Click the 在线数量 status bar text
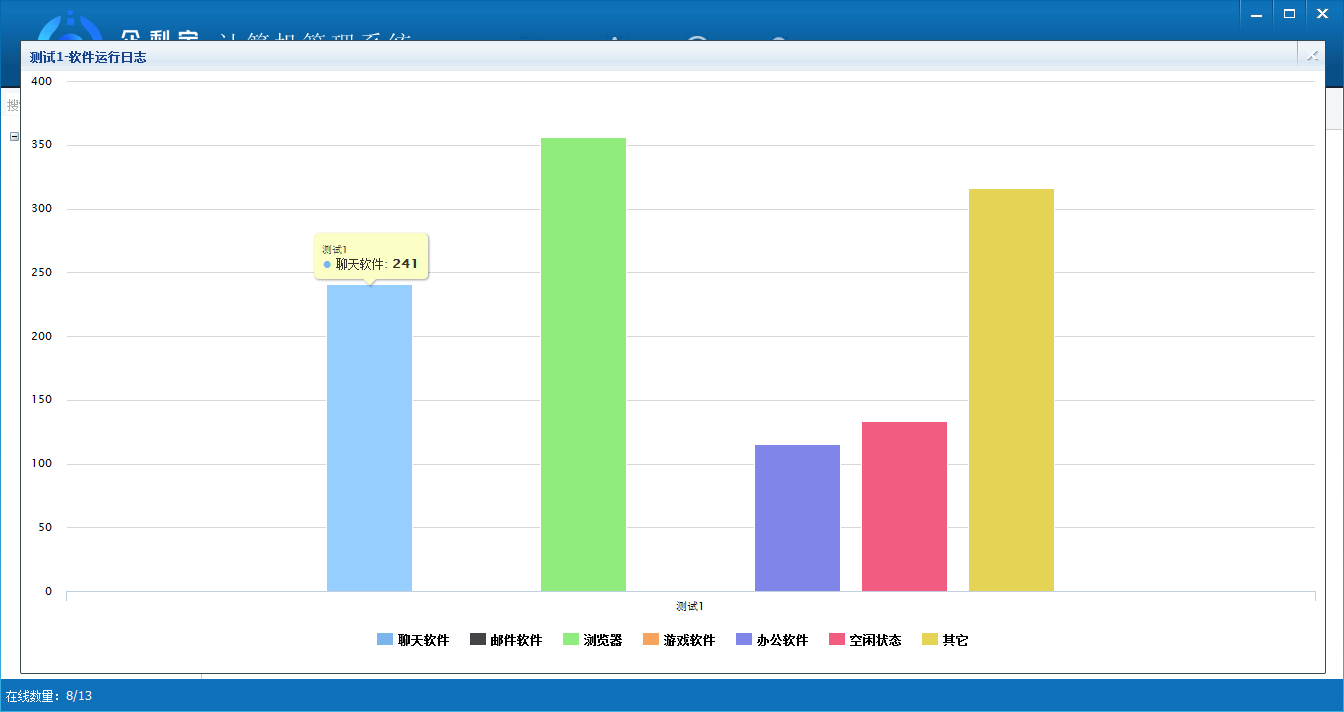This screenshot has height=712, width=1344. (49, 696)
